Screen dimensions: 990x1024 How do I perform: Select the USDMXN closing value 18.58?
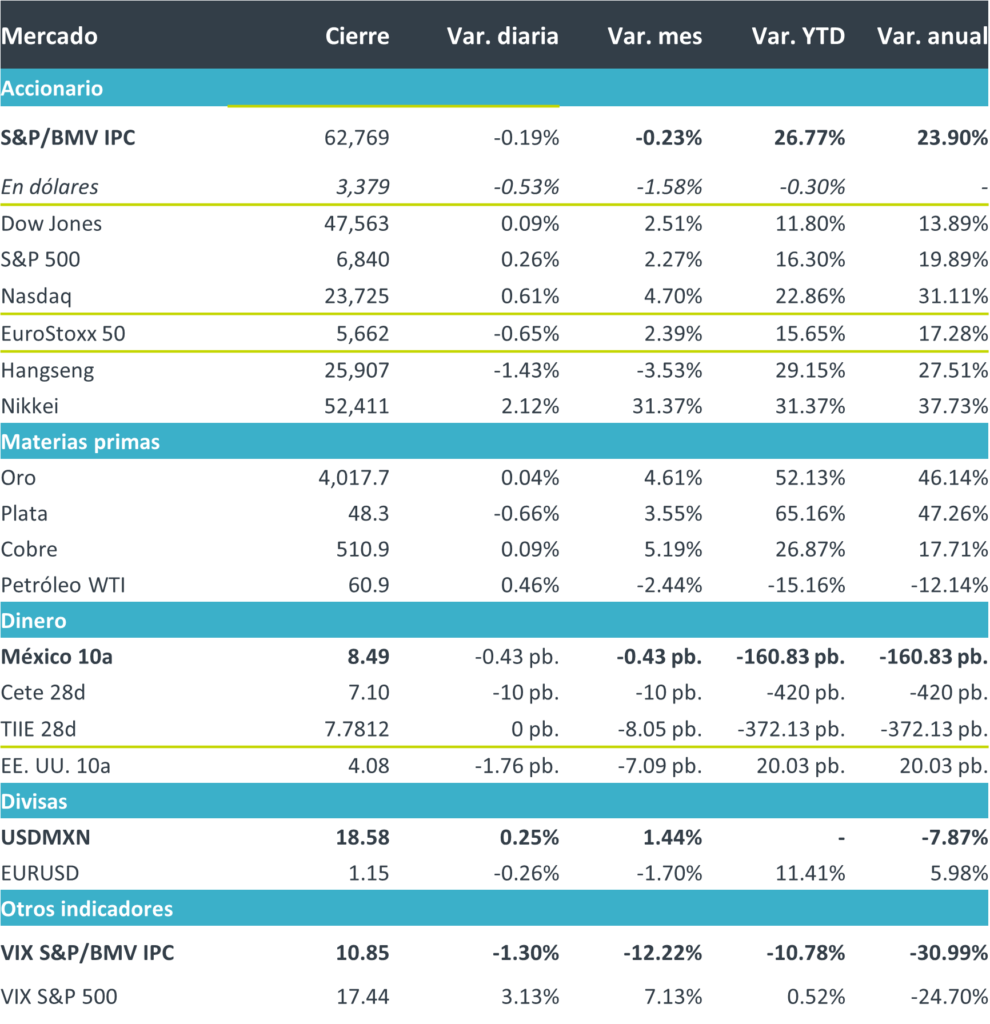364,837
